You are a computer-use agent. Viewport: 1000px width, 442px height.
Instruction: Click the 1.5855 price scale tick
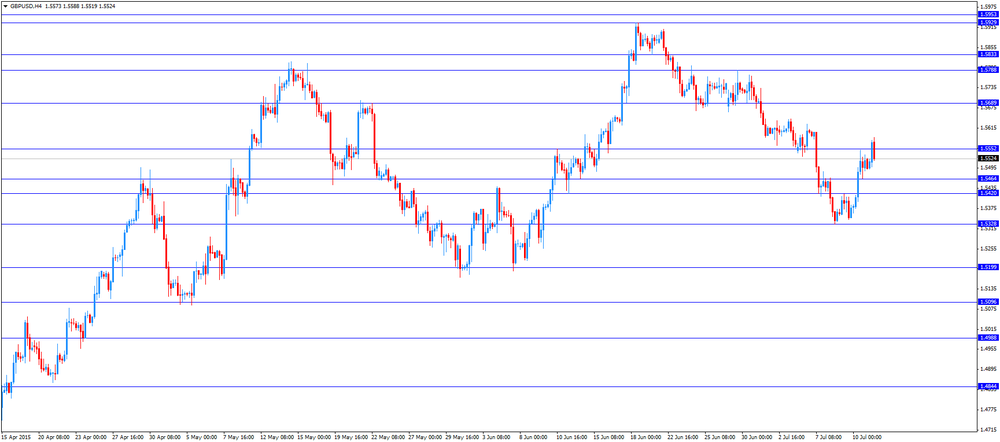click(989, 47)
